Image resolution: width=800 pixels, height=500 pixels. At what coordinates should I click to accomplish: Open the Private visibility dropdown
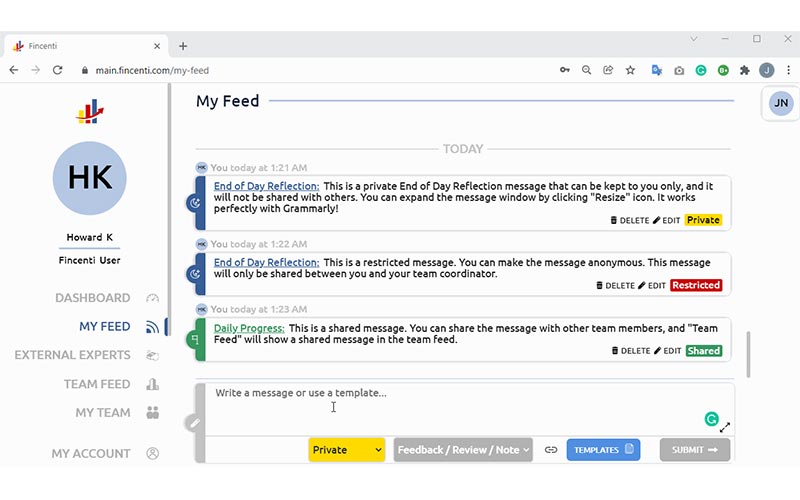coord(347,450)
